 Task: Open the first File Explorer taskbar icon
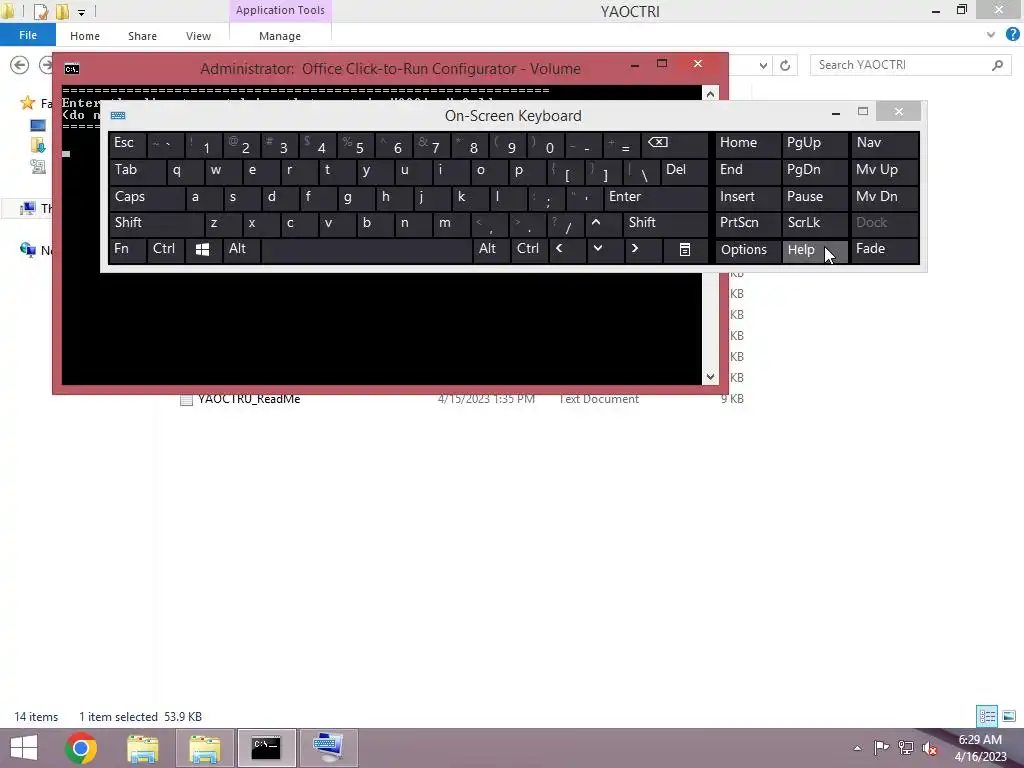coord(142,748)
